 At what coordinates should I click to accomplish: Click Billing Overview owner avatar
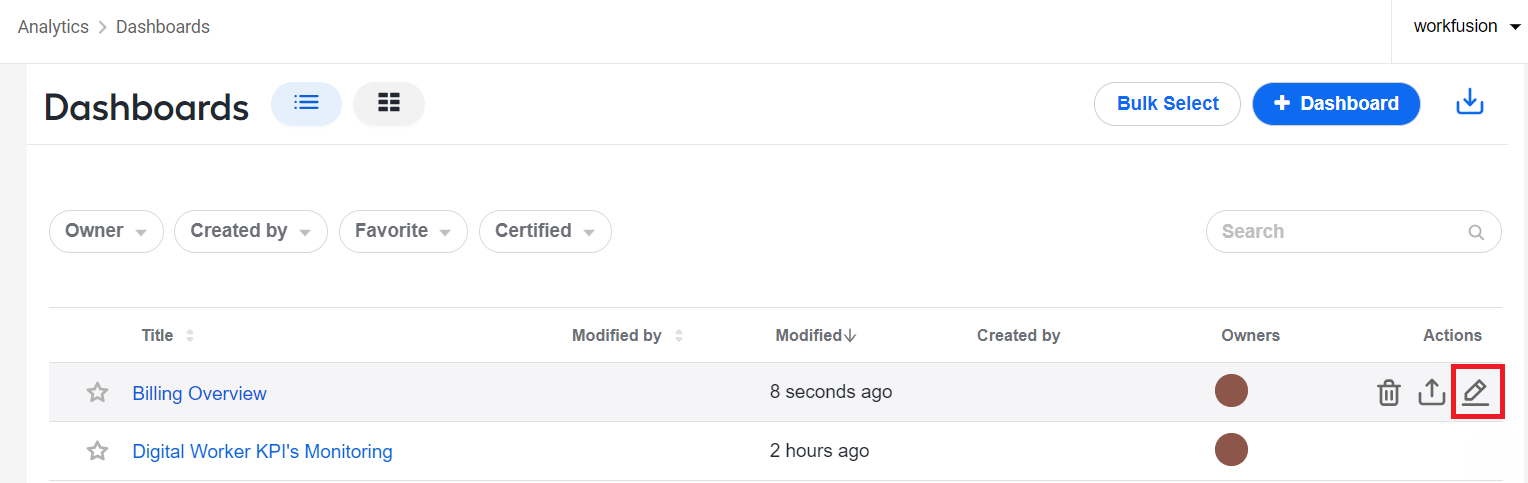1231,391
